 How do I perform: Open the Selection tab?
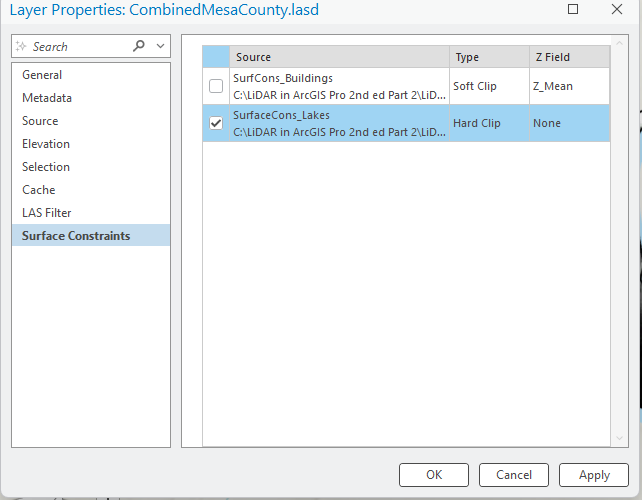click(x=46, y=167)
